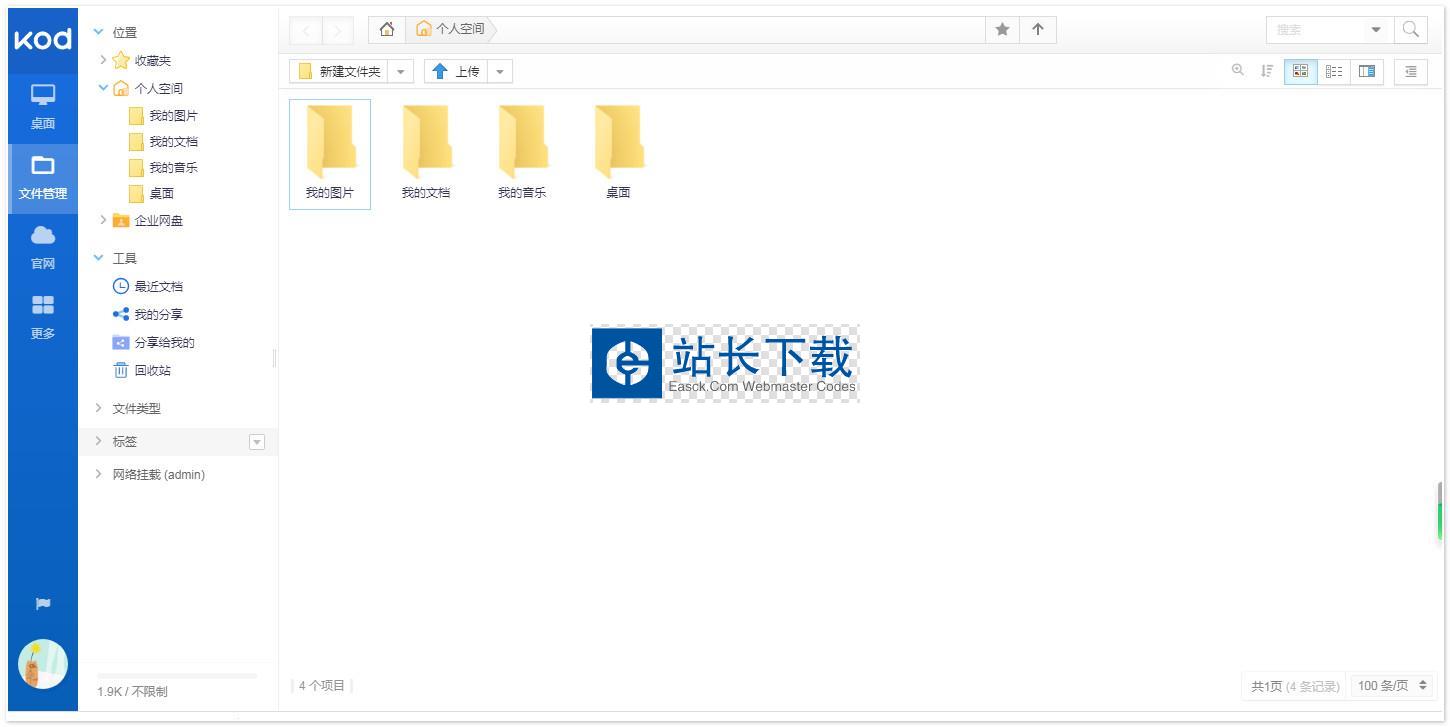Open dropdown arrow next to 上传
Viewport: 1450px width, 727px height.
pyautogui.click(x=500, y=71)
